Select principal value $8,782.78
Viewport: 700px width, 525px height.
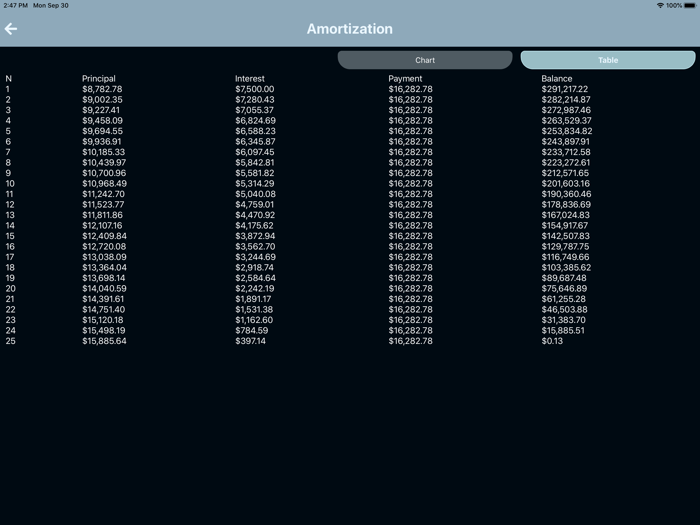[x=102, y=89]
